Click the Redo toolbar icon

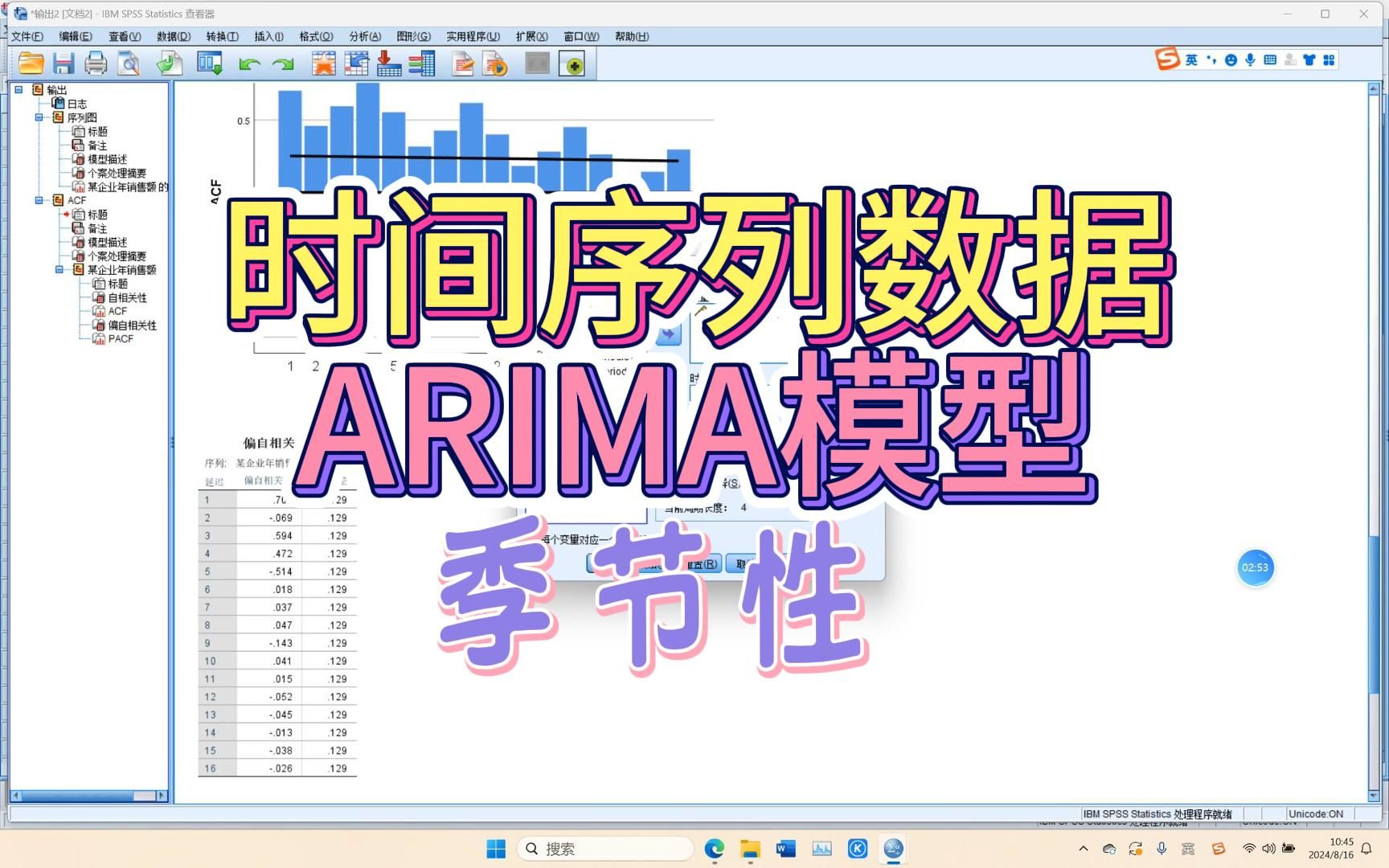283,63
